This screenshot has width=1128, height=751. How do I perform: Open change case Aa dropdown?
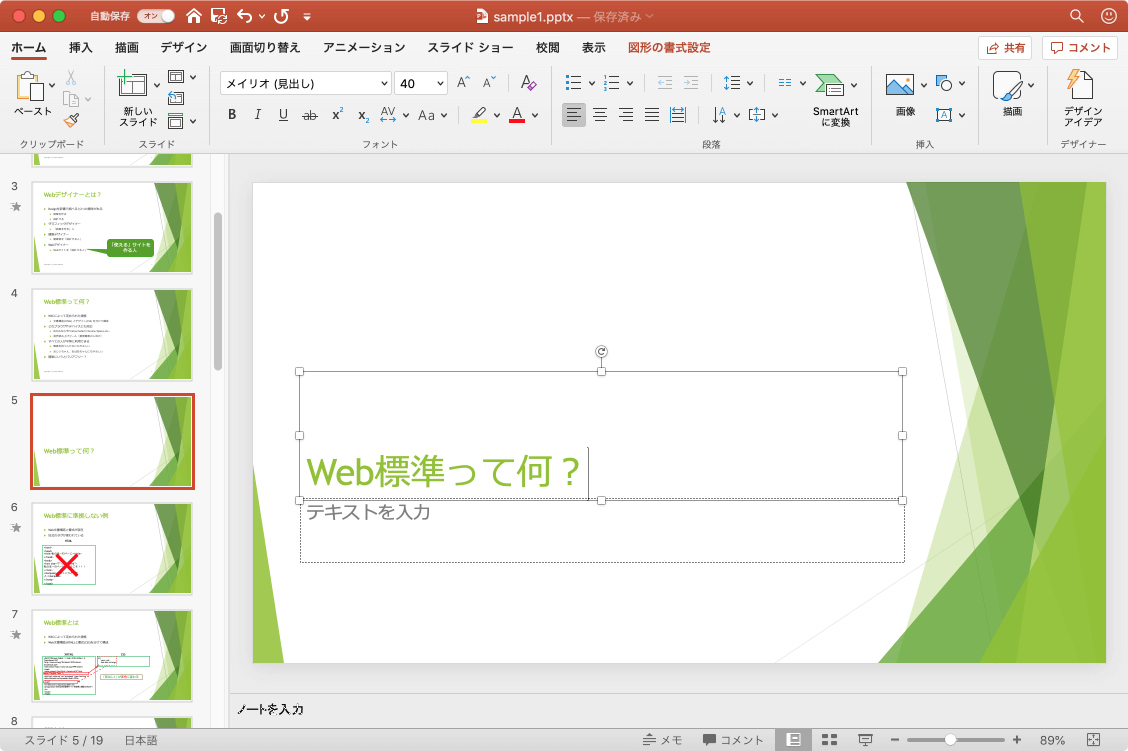(x=433, y=115)
